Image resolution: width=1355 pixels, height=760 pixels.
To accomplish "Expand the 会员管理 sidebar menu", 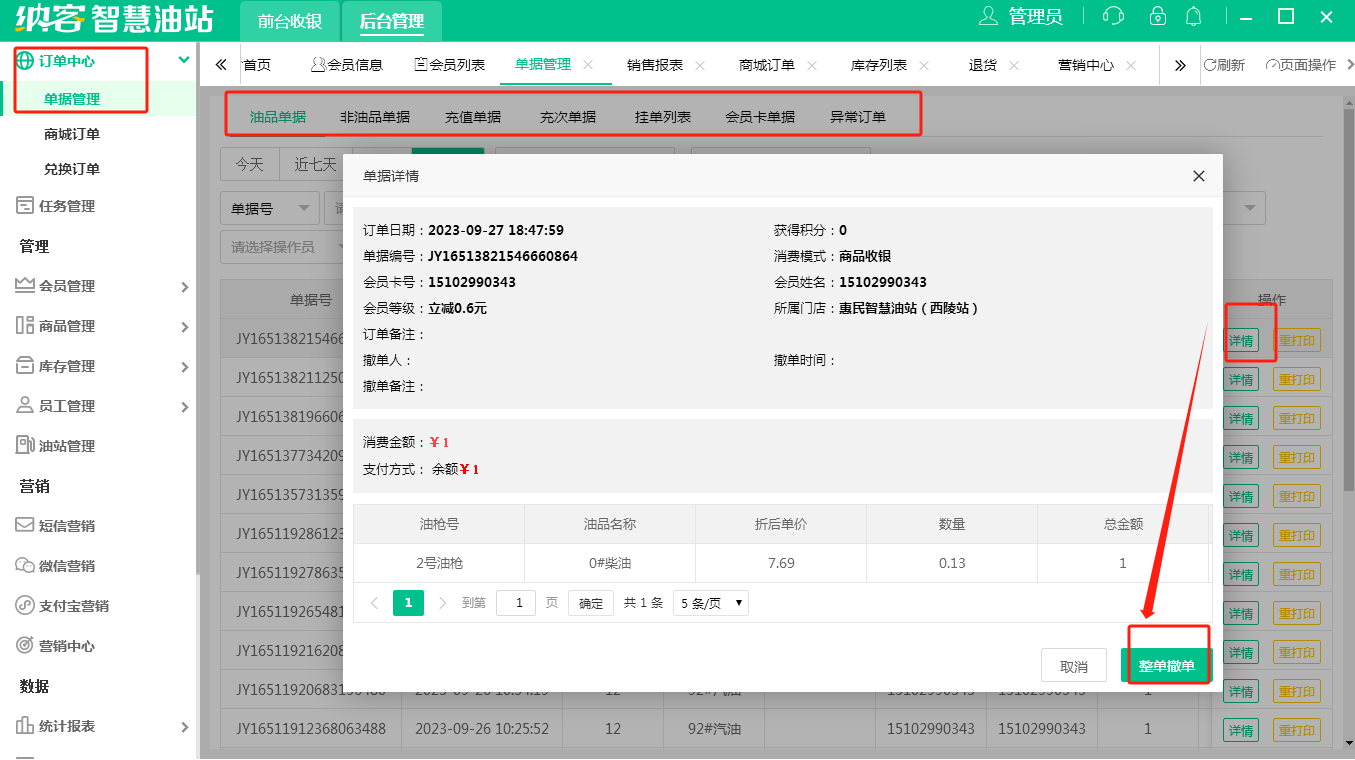I will pyautogui.click(x=100, y=286).
